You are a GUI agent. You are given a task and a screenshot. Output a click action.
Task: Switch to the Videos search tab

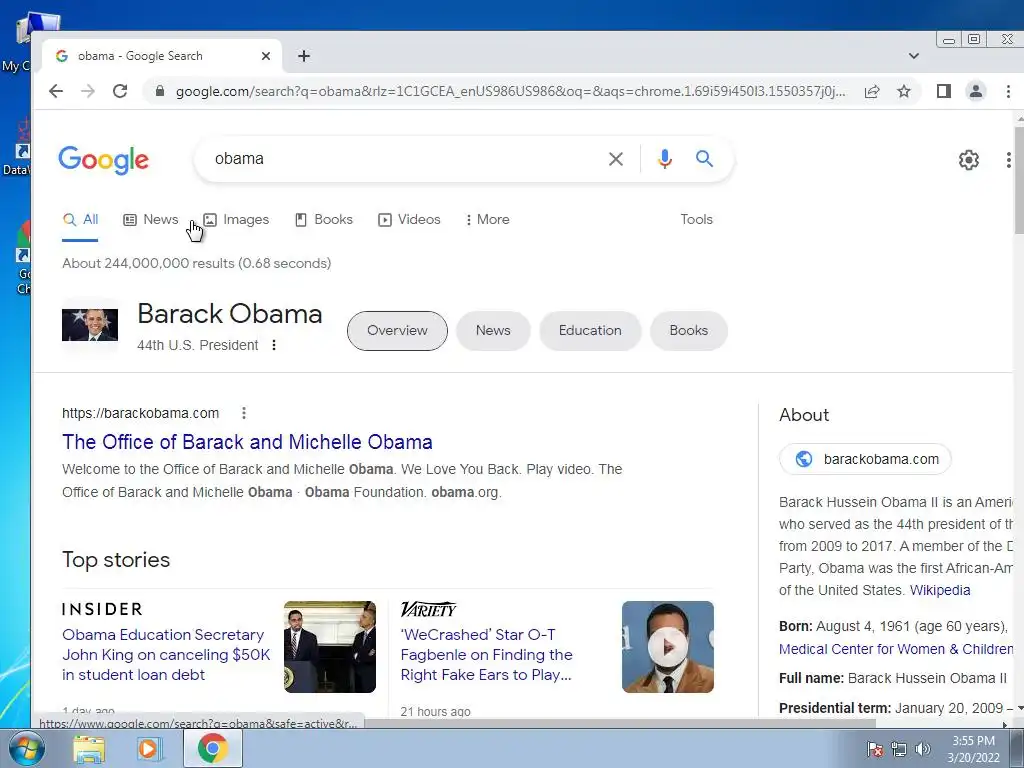pos(409,220)
